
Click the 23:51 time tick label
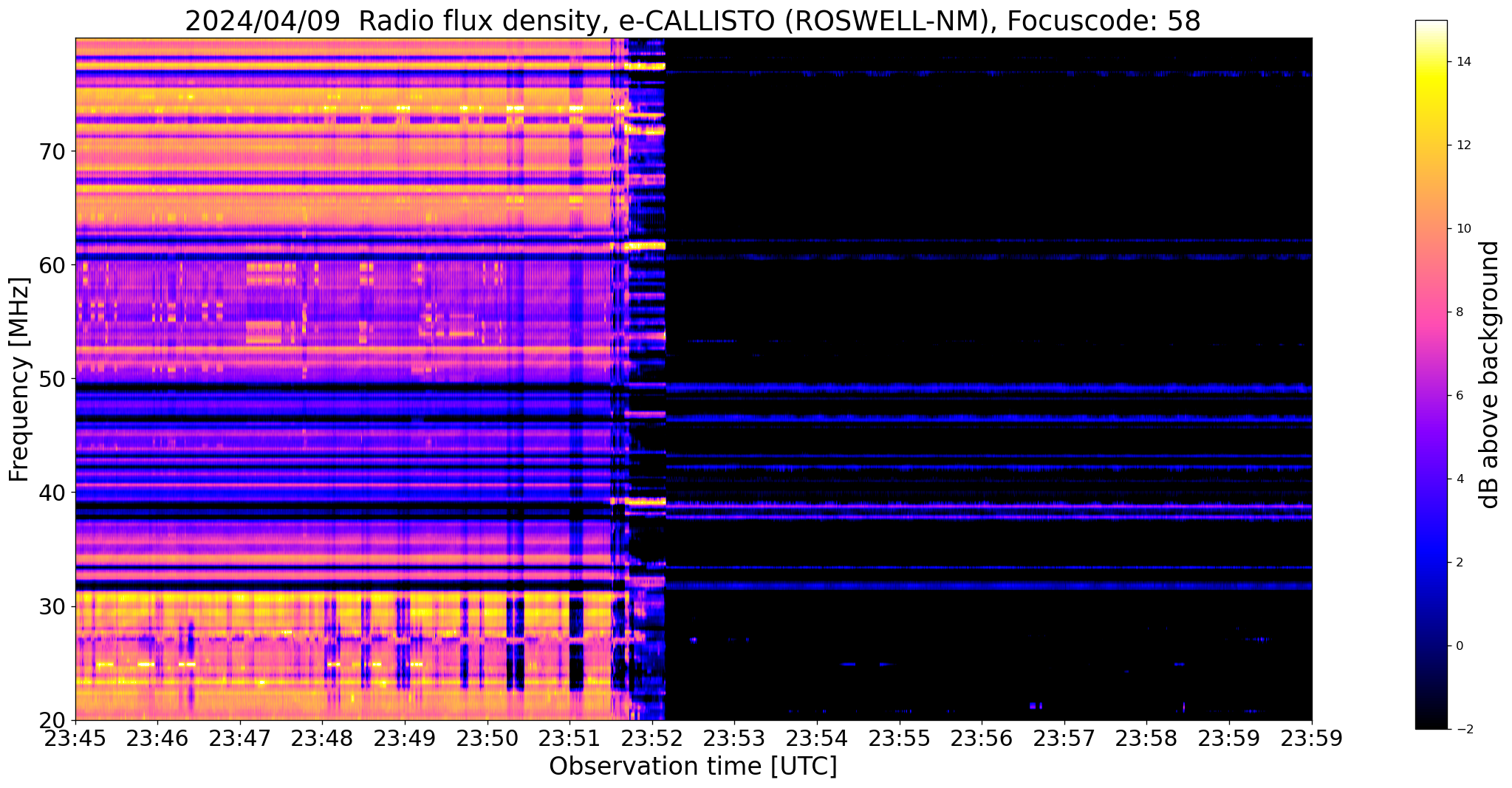click(569, 738)
